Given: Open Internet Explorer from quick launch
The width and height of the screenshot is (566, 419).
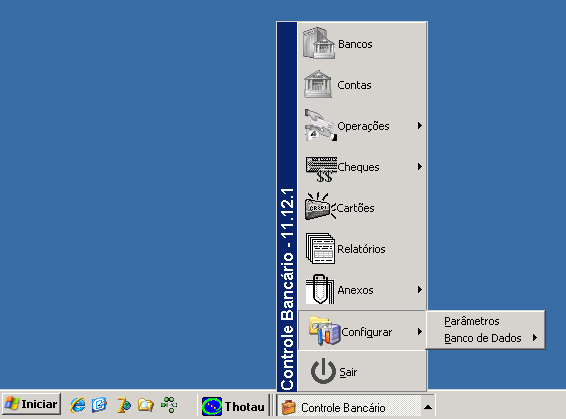Looking at the screenshot, I should pyautogui.click(x=78, y=405).
